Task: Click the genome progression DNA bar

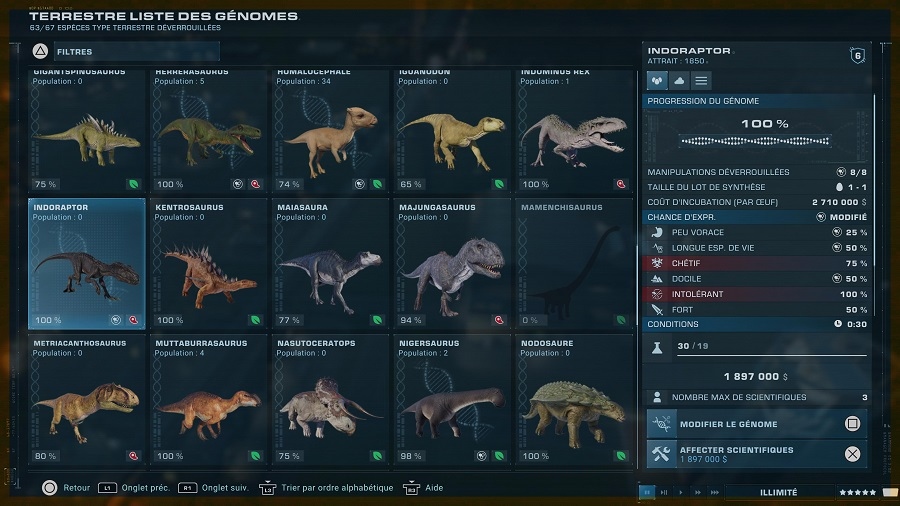Action: click(x=755, y=141)
